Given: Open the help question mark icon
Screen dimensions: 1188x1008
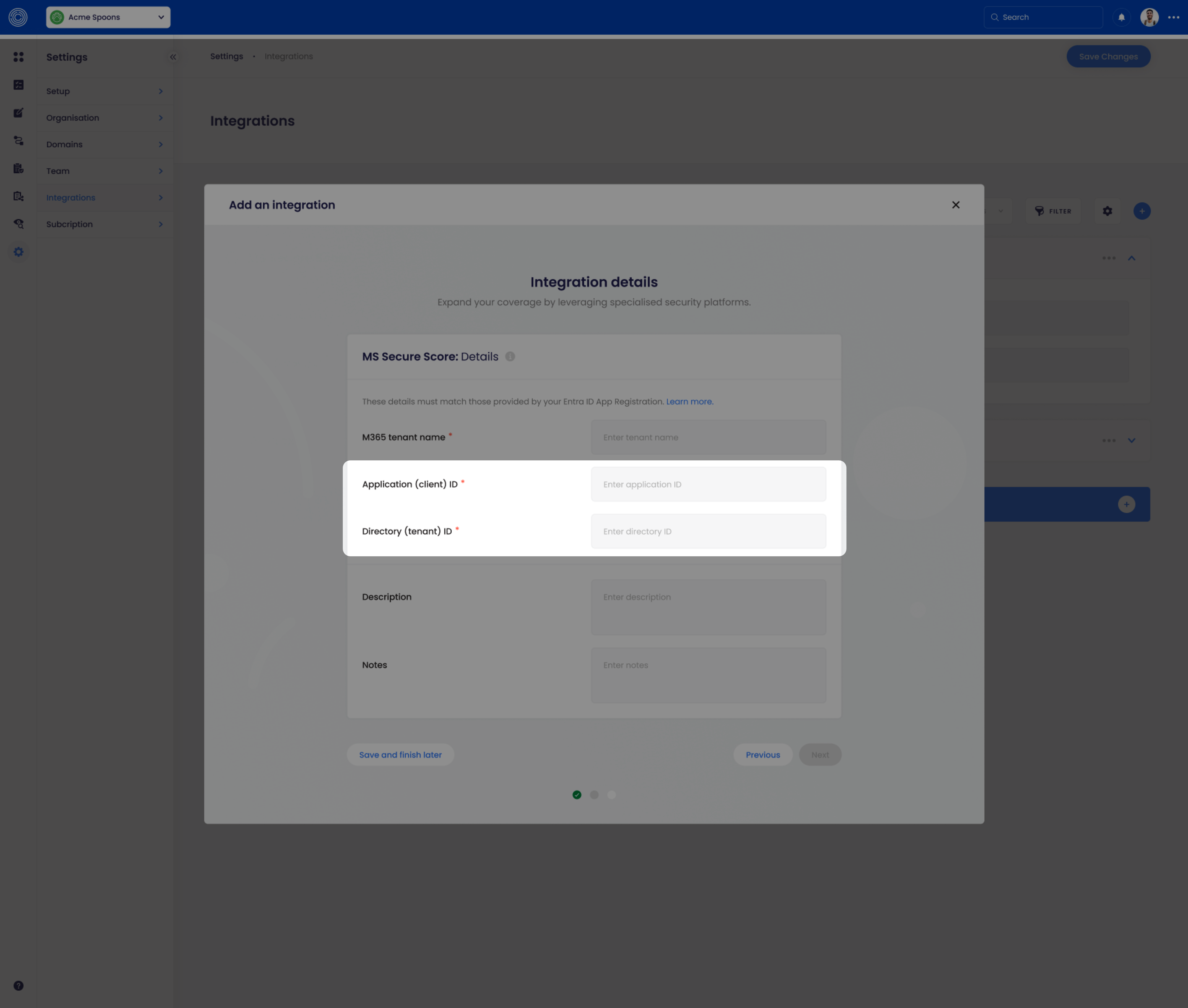Looking at the screenshot, I should pyautogui.click(x=19, y=986).
